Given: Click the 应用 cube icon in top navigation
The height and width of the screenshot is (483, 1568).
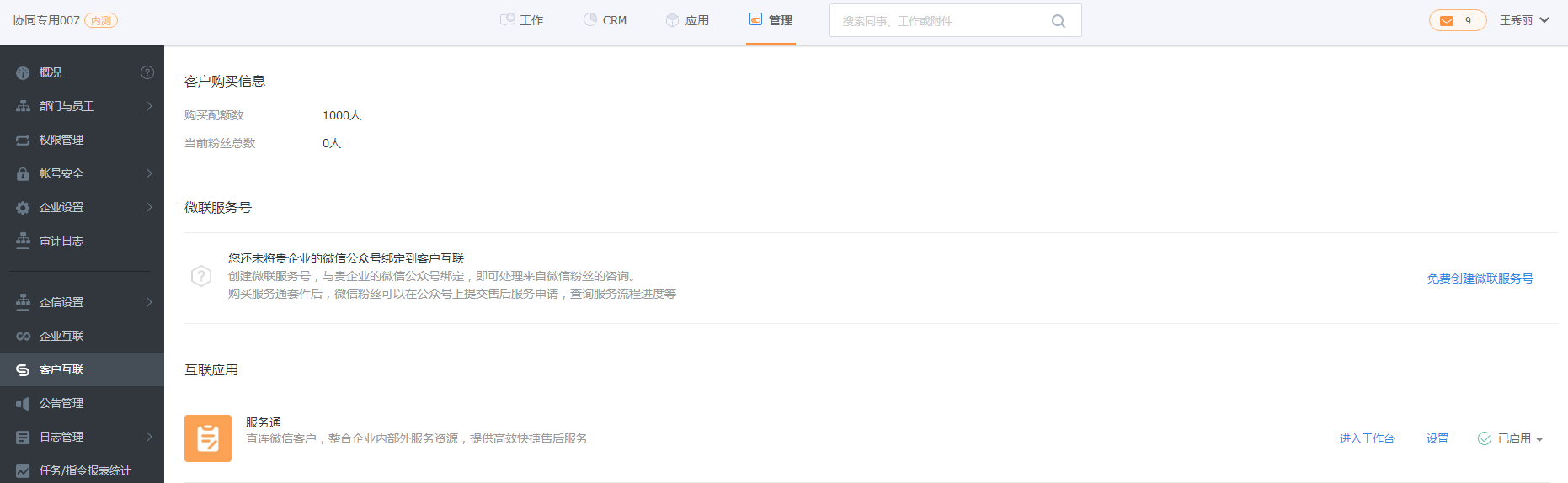Looking at the screenshot, I should click(x=672, y=19).
